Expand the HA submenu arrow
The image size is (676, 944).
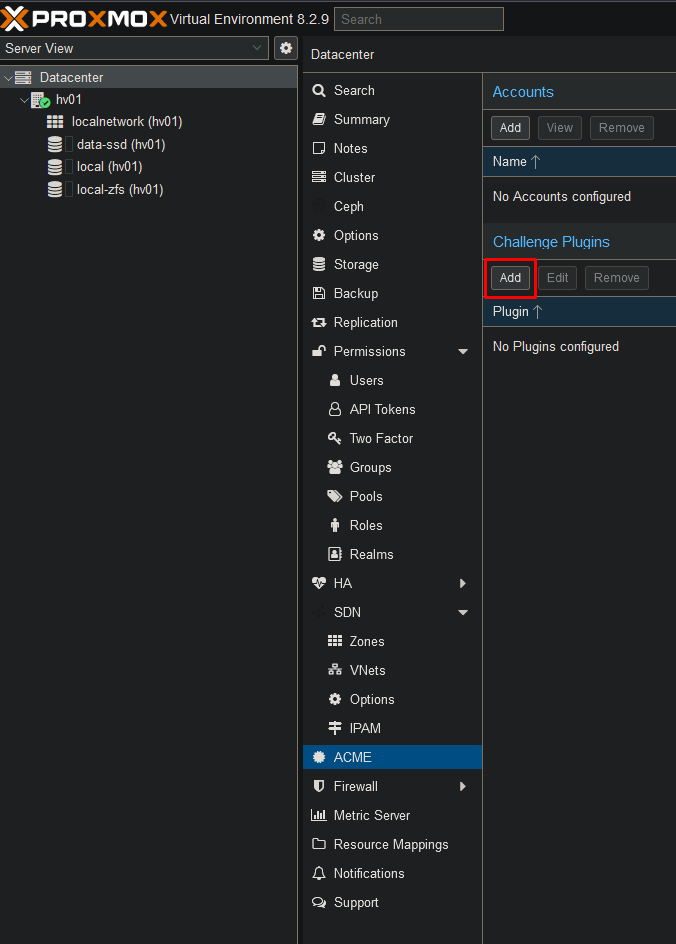pos(463,583)
